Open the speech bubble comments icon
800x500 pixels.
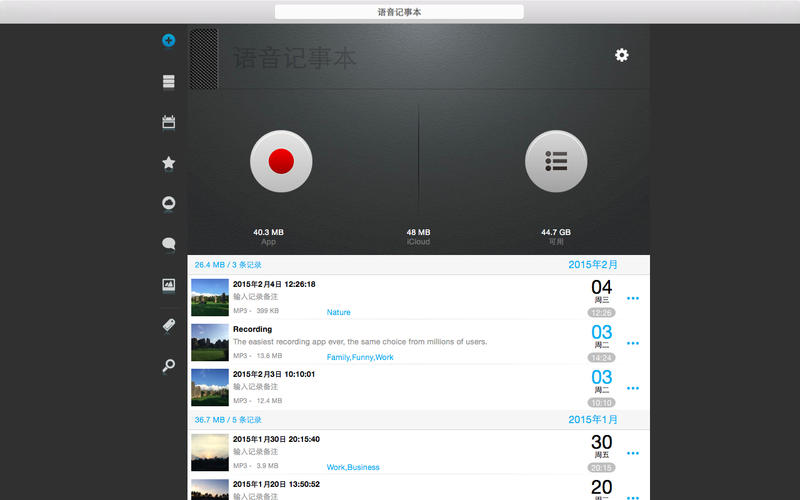coord(168,243)
